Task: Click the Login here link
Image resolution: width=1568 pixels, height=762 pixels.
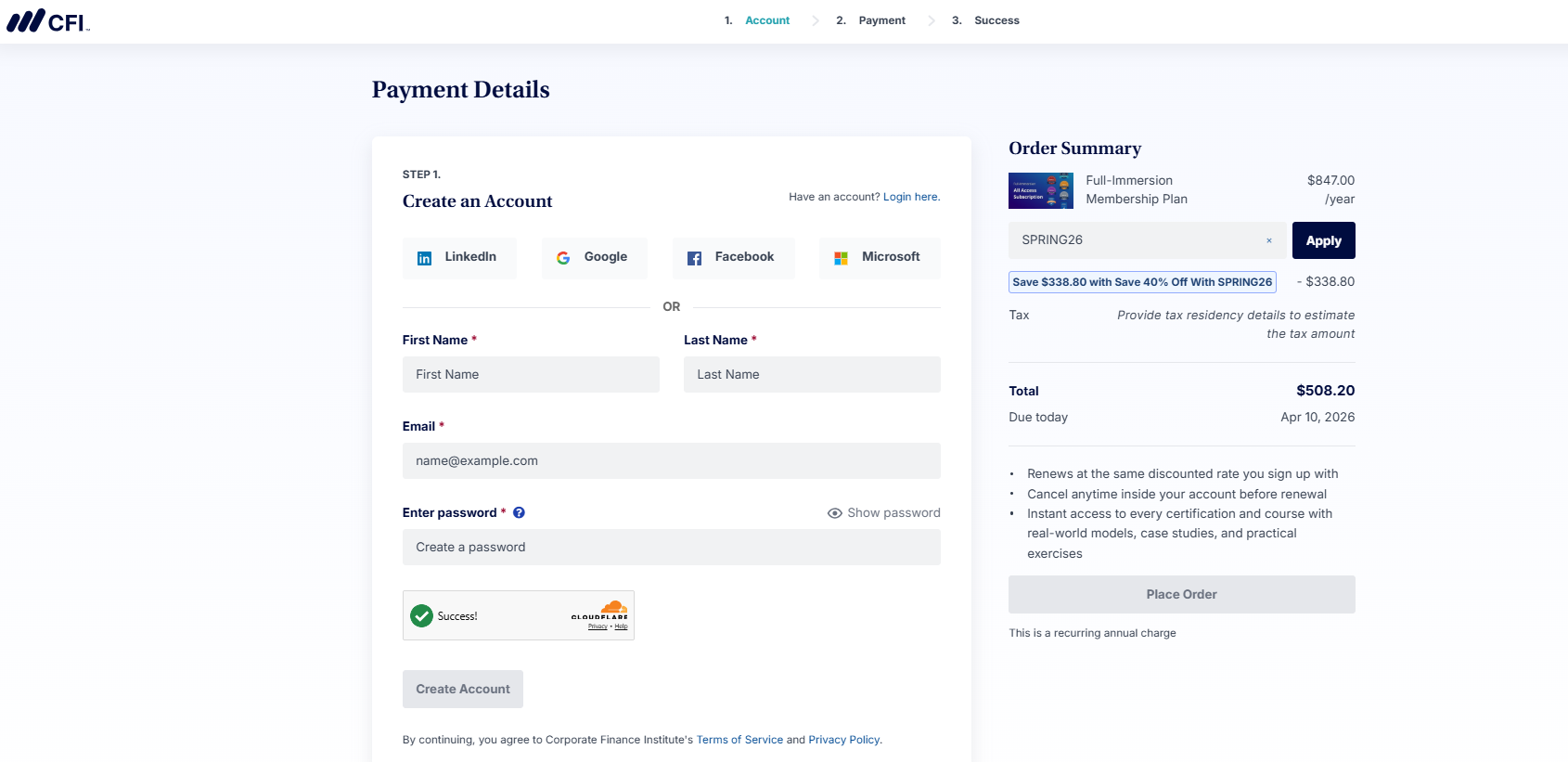Action: click(x=910, y=197)
